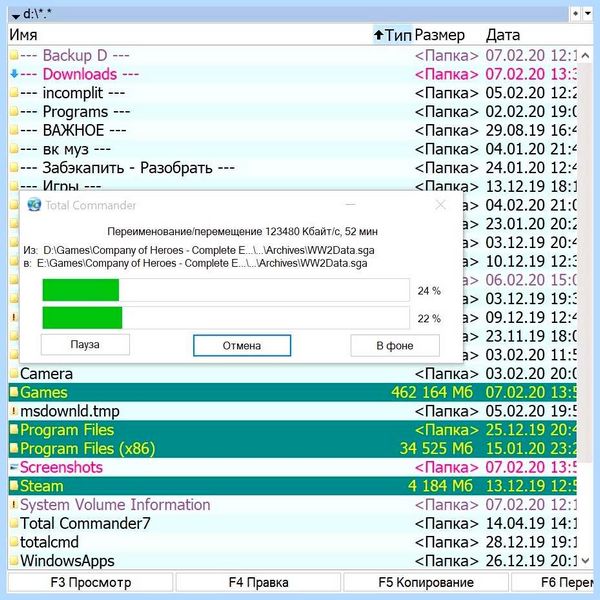Click the totalcmd folder icon
The width and height of the screenshot is (600, 600).
(x=14, y=542)
